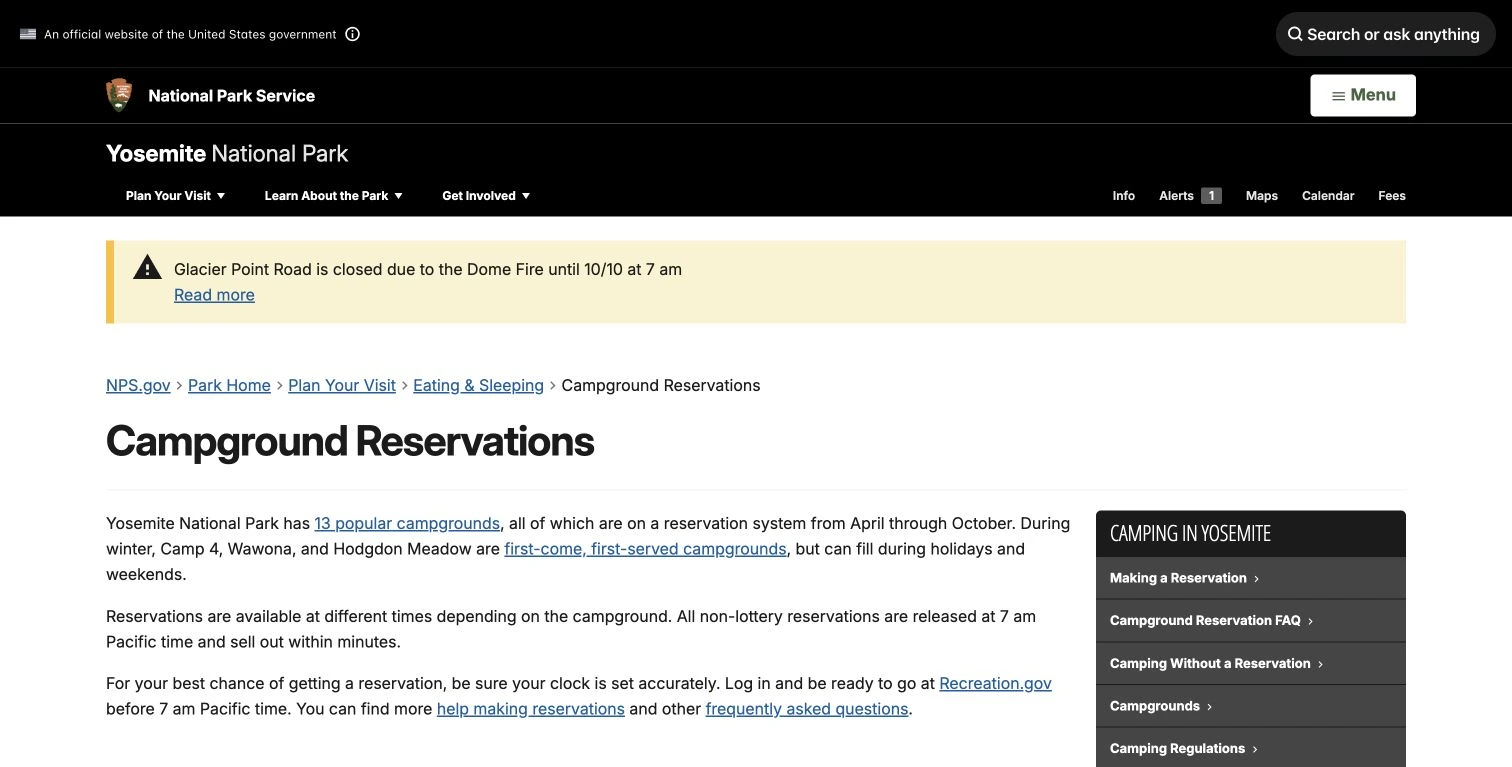1512x767 pixels.
Task: Open Camping Without a Reservation sidebar item
Action: tap(1251, 663)
